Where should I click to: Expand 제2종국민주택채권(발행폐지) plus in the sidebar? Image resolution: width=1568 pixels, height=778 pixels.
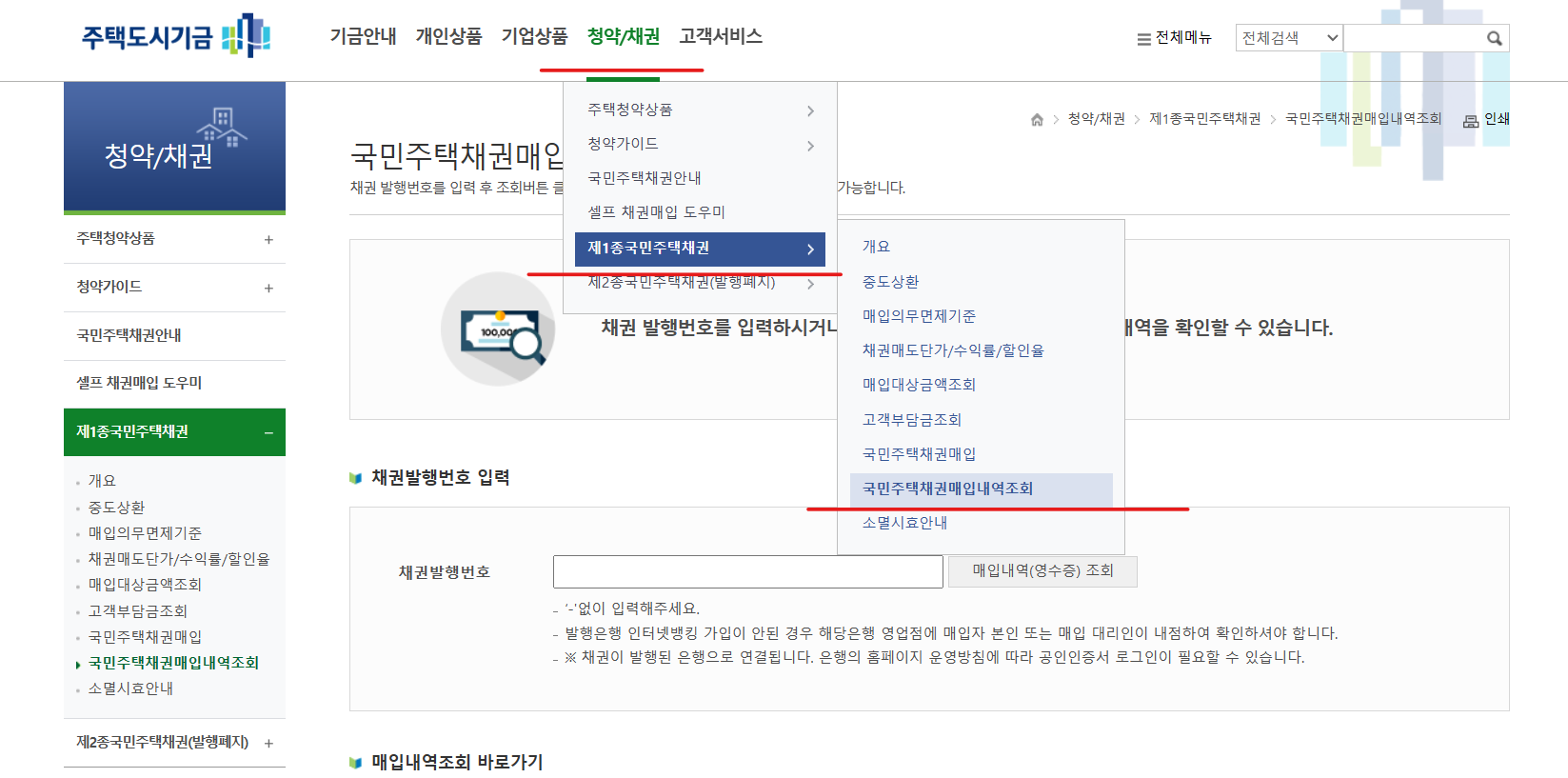pos(268,744)
